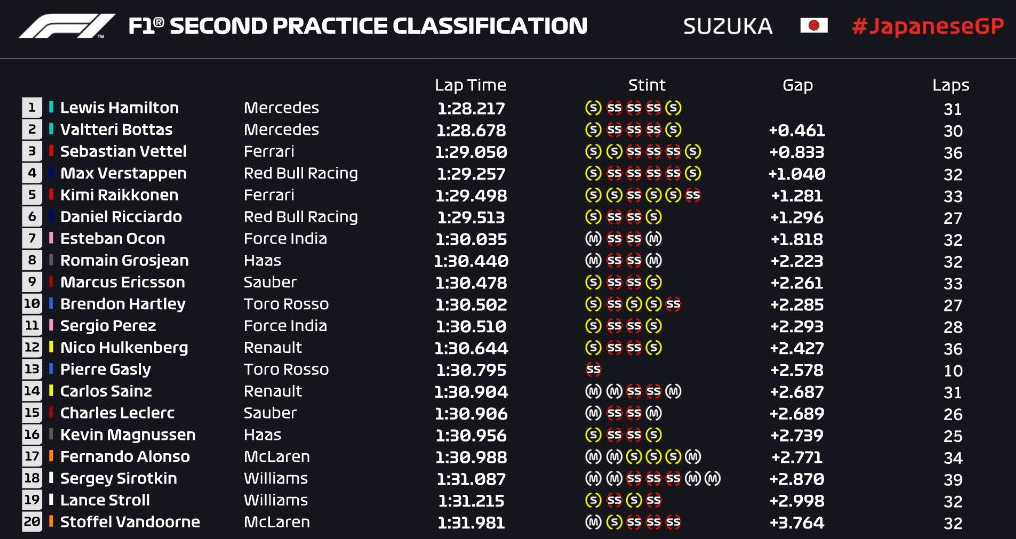The height and width of the screenshot is (539, 1016).
Task: Select the Laps column header
Action: pos(951,86)
